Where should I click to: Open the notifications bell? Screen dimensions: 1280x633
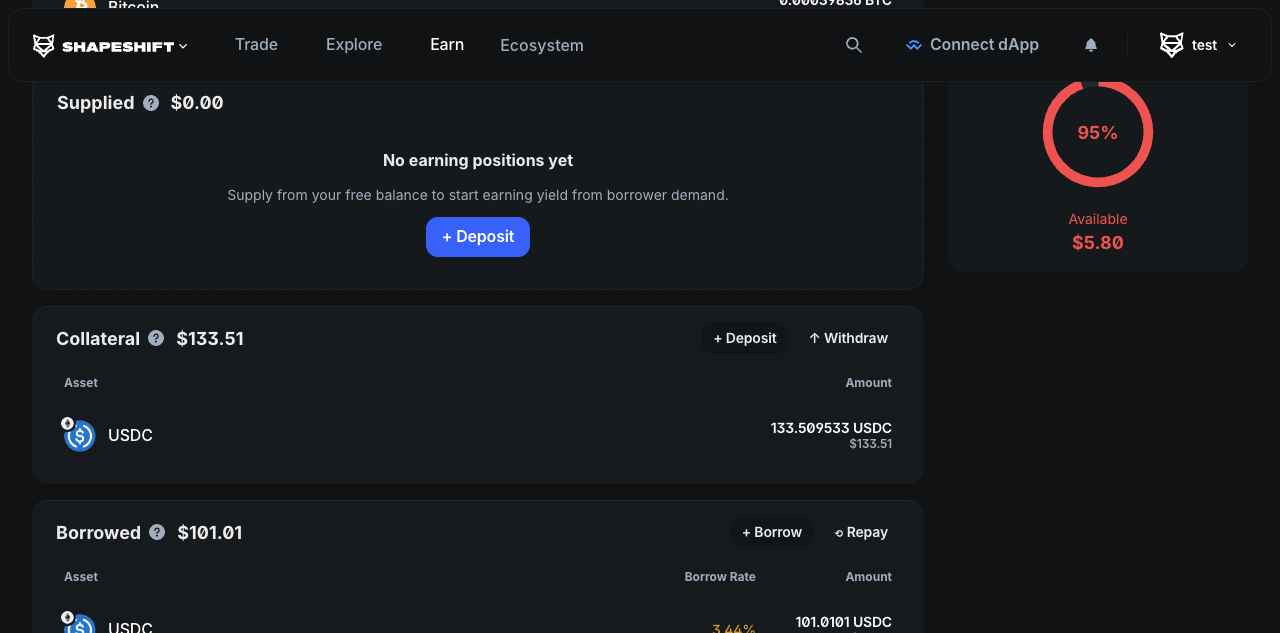tap(1091, 45)
